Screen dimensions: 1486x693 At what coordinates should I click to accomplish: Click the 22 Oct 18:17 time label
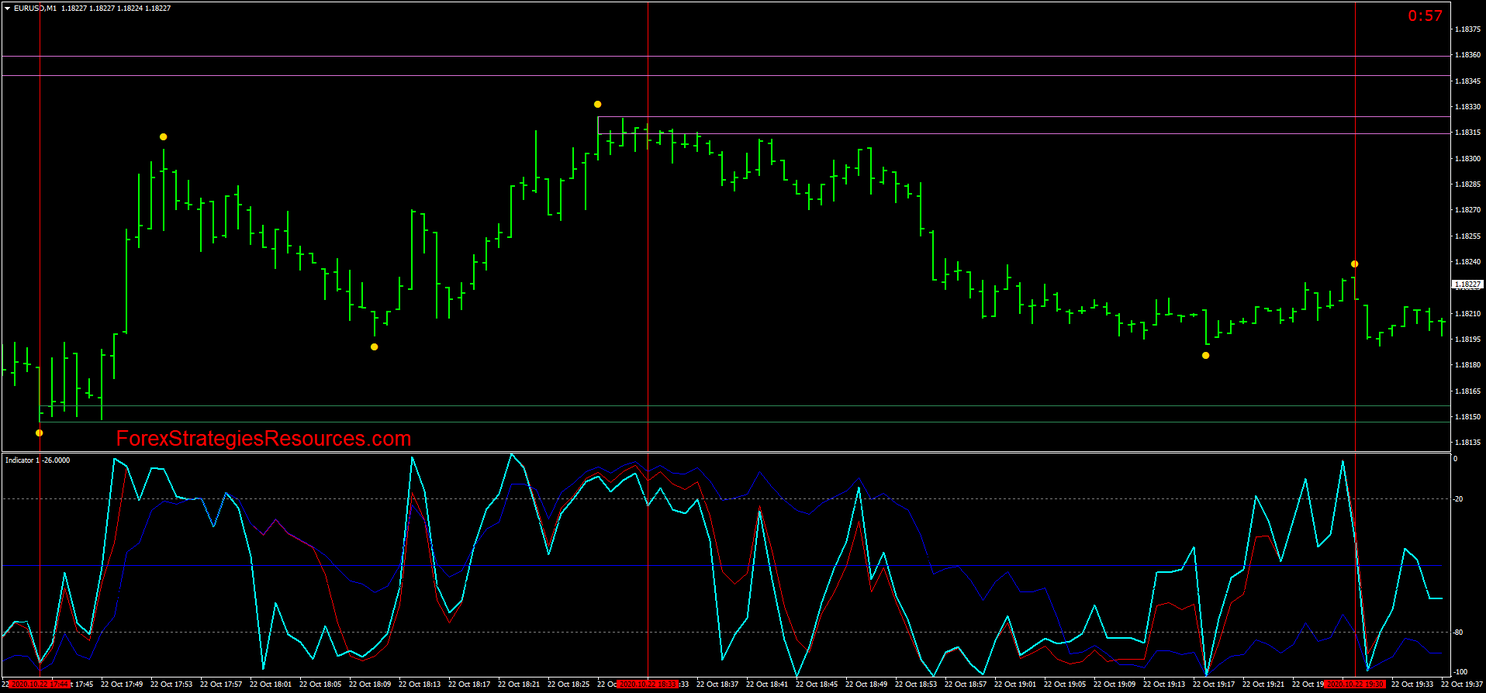click(470, 685)
